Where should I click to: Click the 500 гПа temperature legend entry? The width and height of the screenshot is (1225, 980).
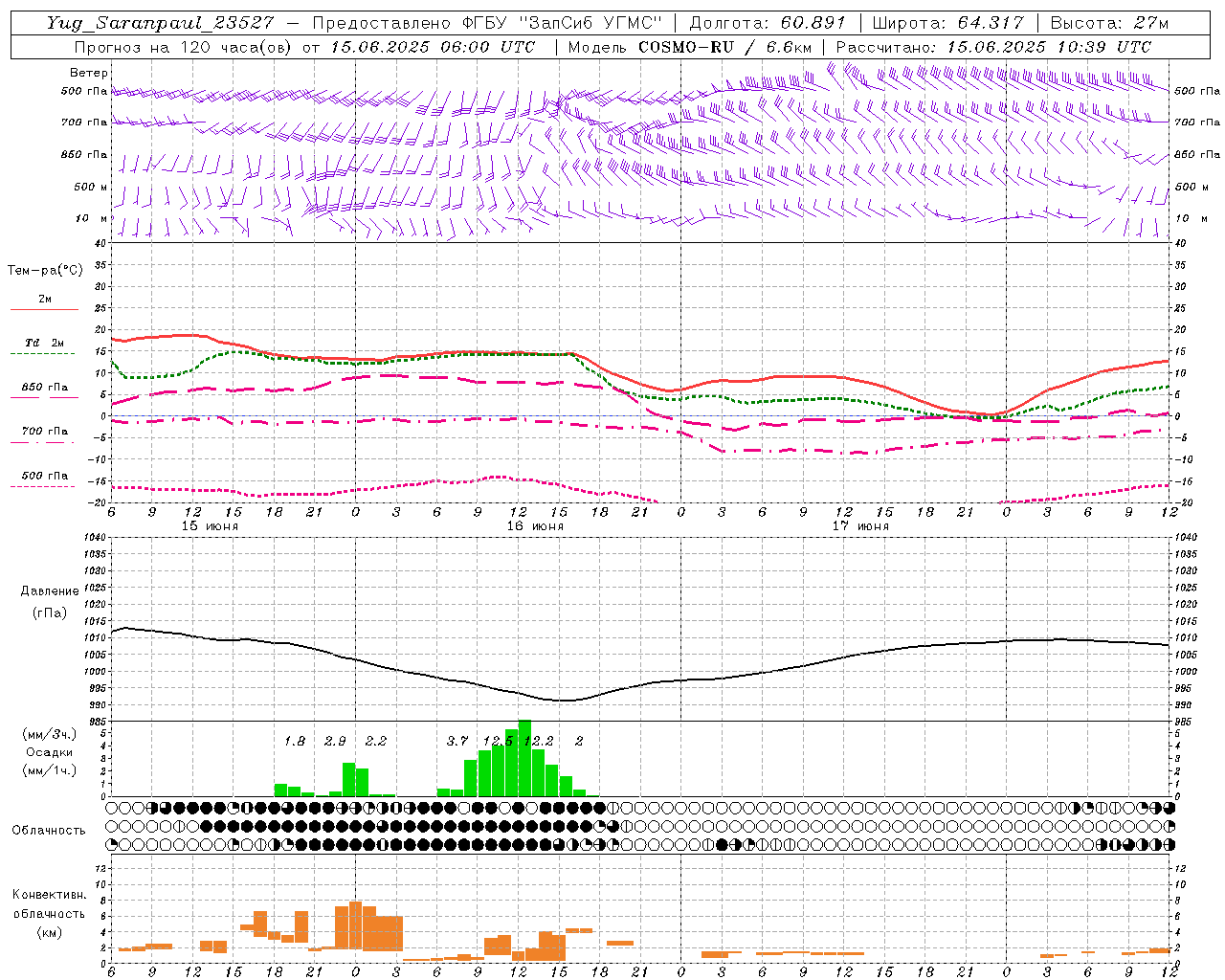[x=45, y=476]
